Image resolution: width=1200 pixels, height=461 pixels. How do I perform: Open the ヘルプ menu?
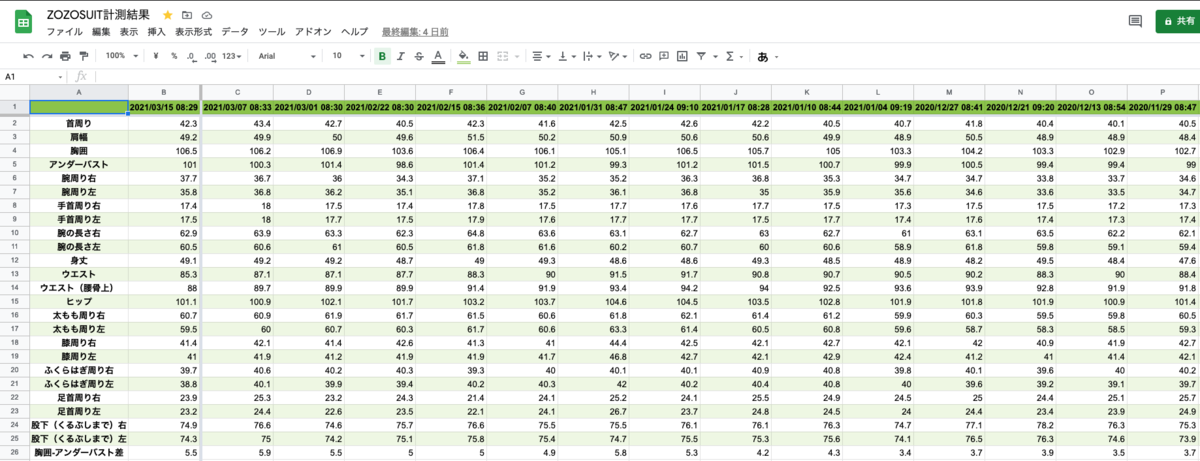[354, 32]
